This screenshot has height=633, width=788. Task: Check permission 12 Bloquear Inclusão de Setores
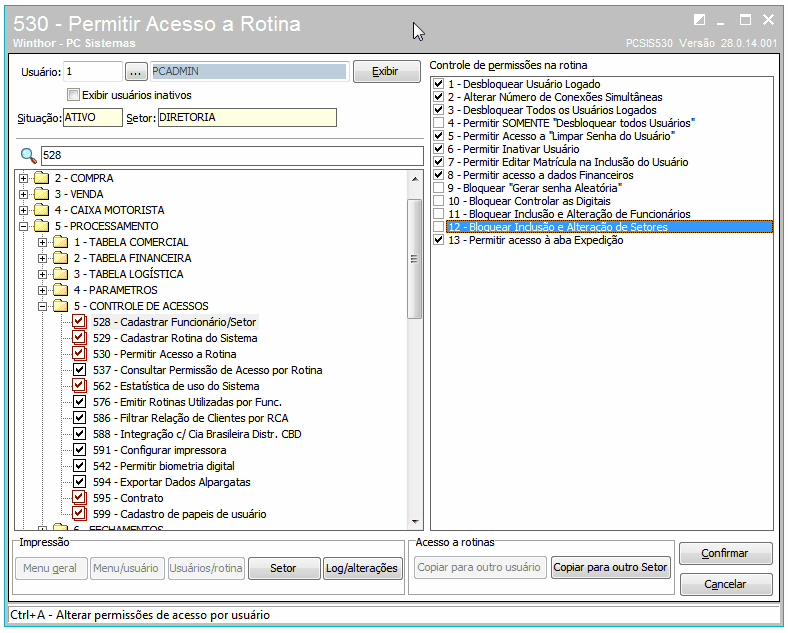tap(439, 227)
